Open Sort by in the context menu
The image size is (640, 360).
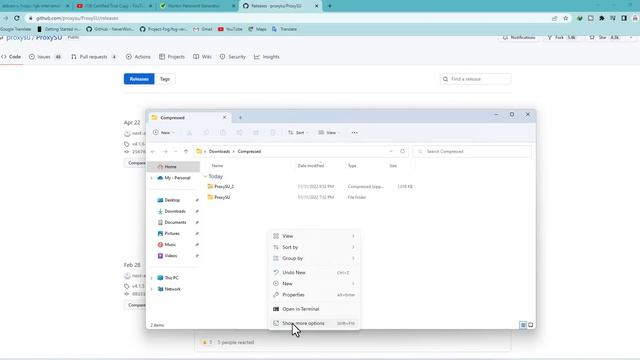pos(313,247)
